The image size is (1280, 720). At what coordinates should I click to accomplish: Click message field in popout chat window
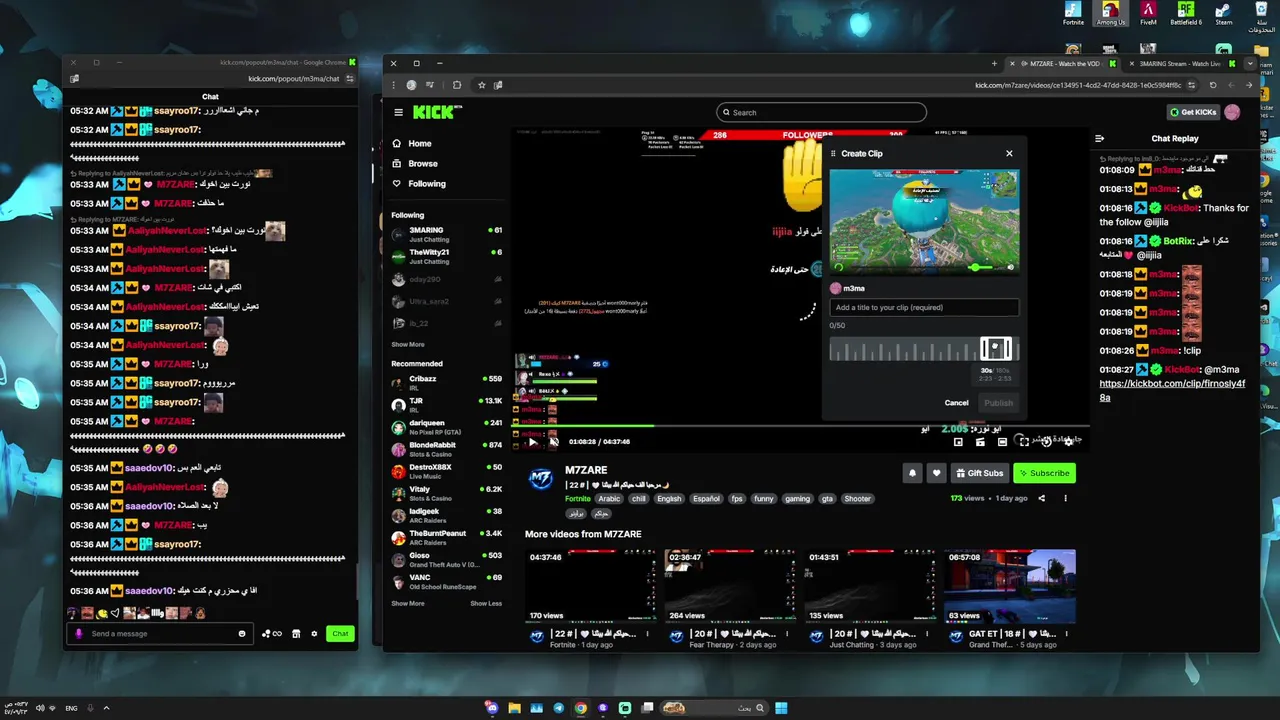pyautogui.click(x=160, y=633)
